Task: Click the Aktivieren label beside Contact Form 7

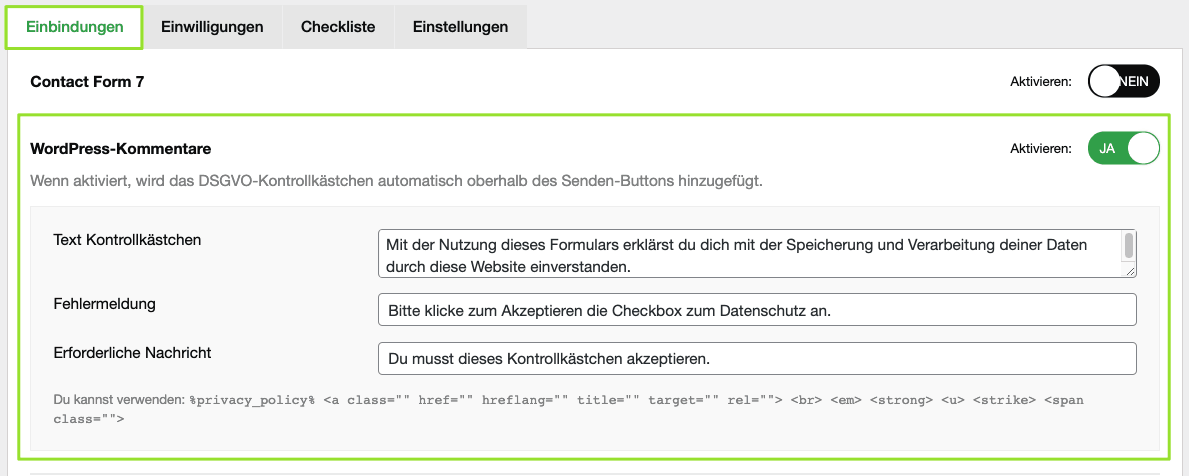Action: click(x=1041, y=82)
